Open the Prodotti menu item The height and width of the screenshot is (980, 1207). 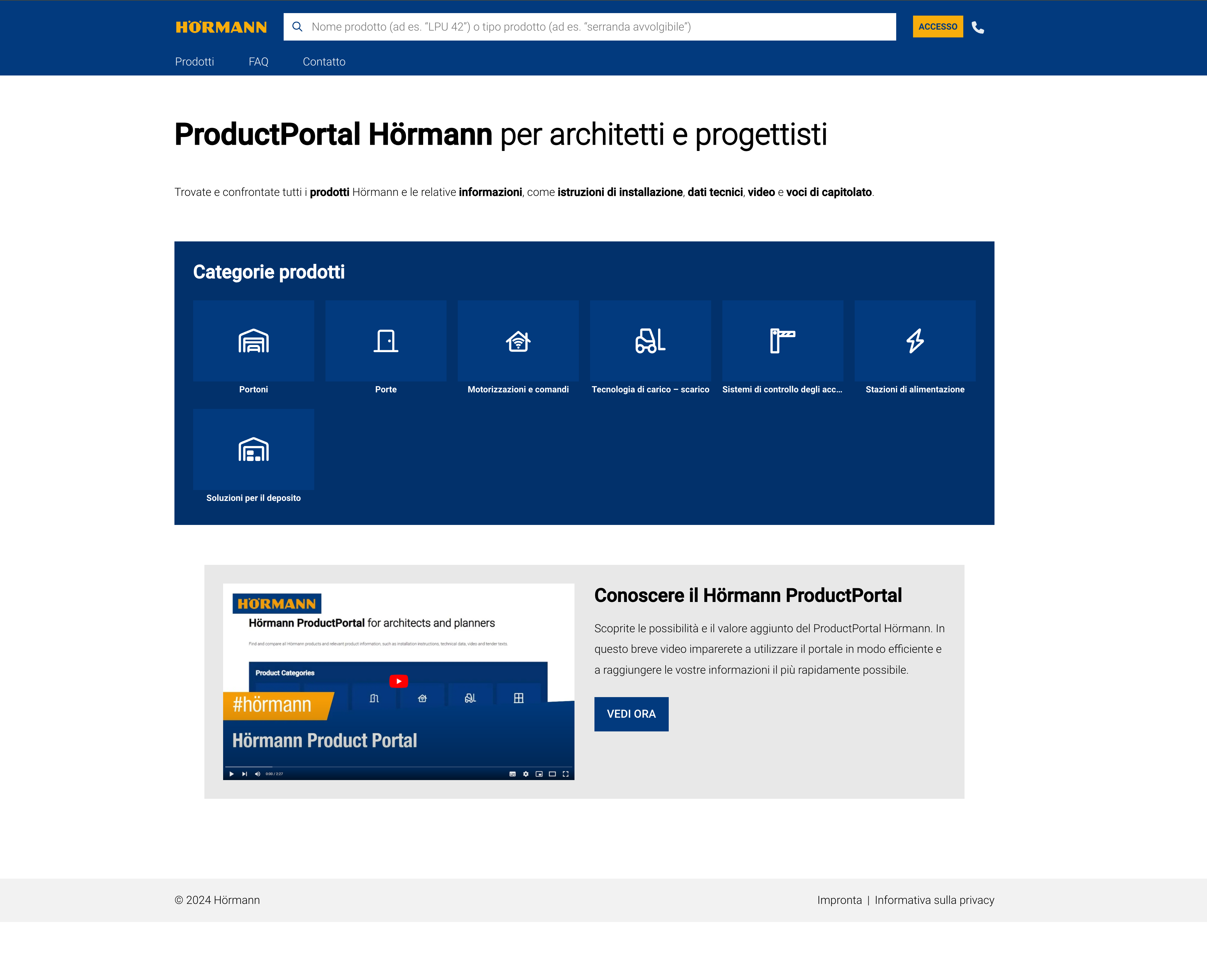[194, 61]
